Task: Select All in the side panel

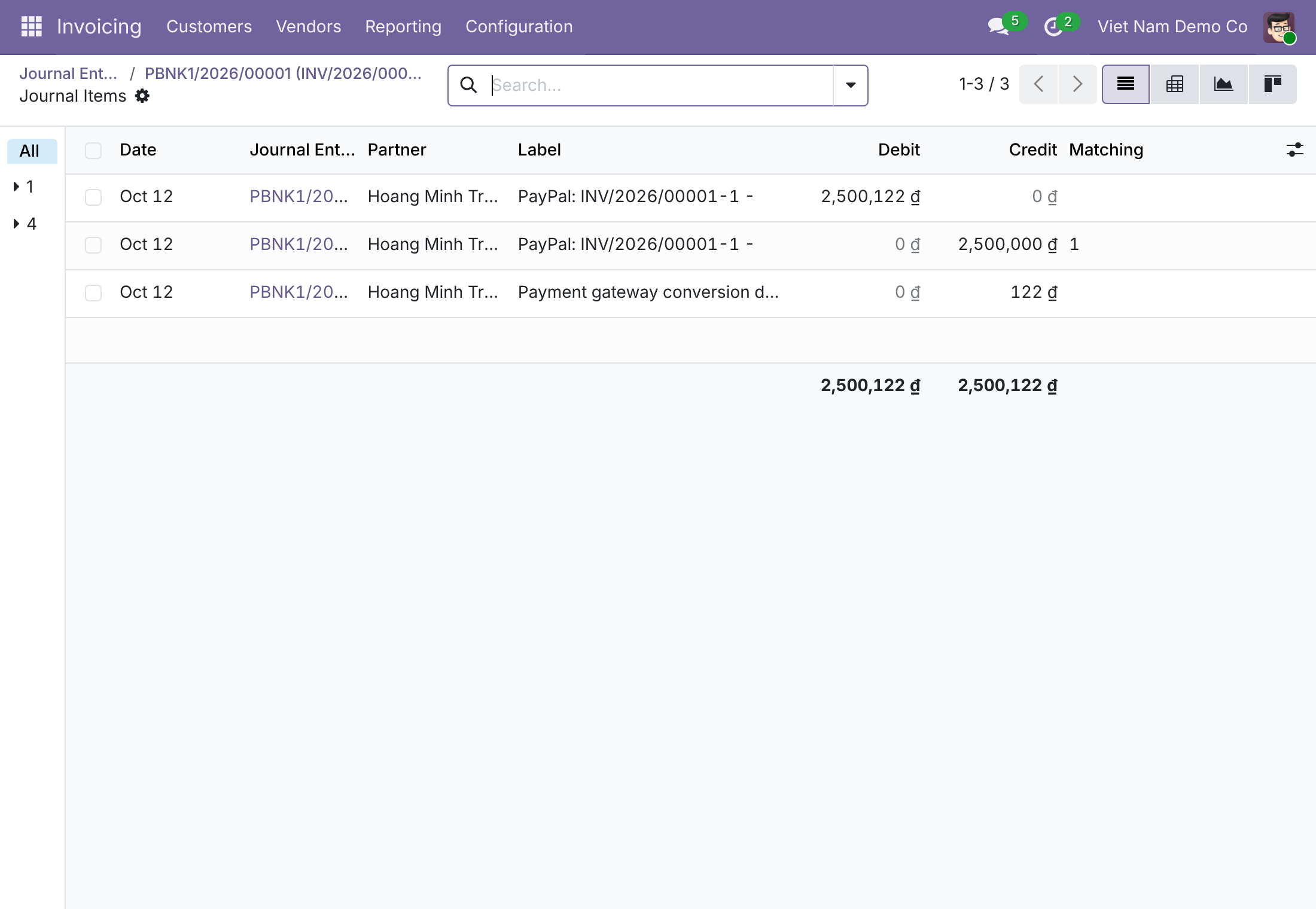Action: (32, 151)
